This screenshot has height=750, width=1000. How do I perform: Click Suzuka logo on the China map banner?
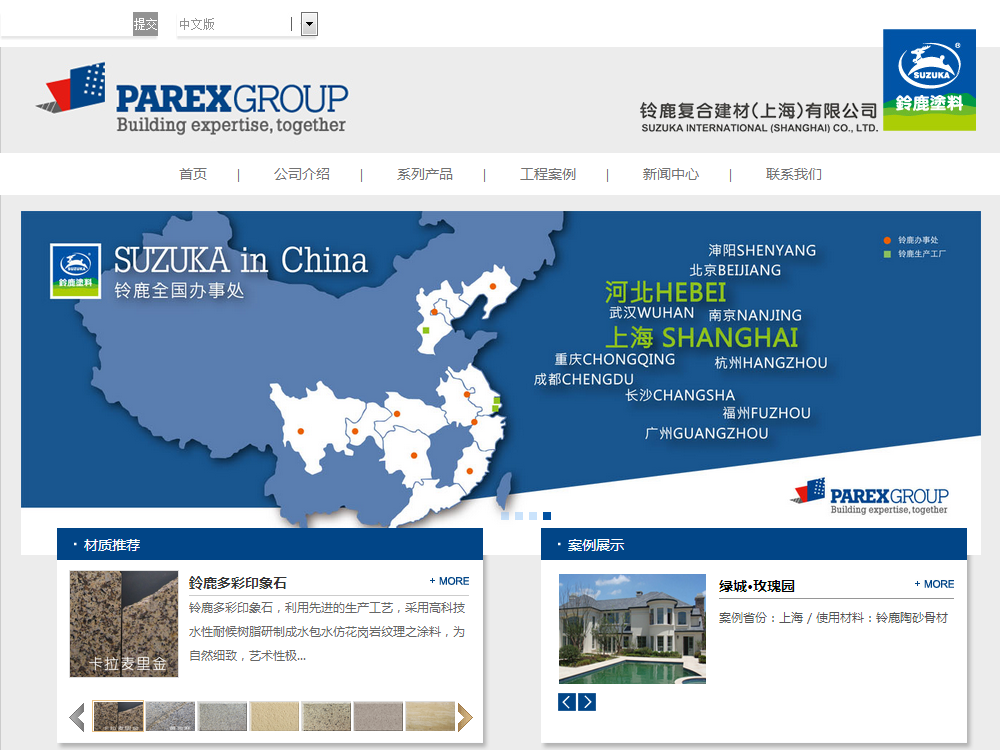tap(77, 271)
